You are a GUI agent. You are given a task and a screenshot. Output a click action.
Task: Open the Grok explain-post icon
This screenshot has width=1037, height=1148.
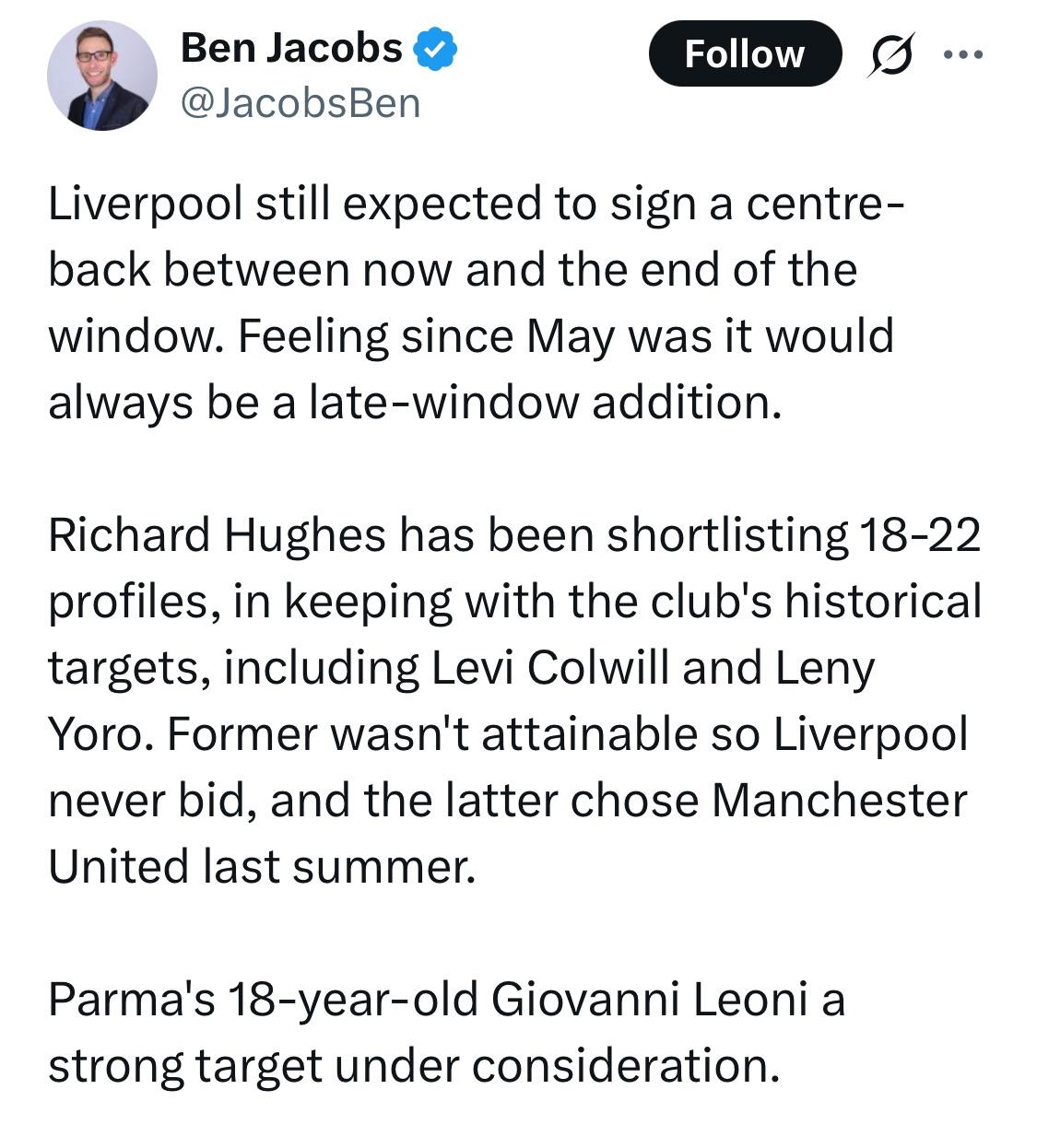pyautogui.click(x=892, y=54)
